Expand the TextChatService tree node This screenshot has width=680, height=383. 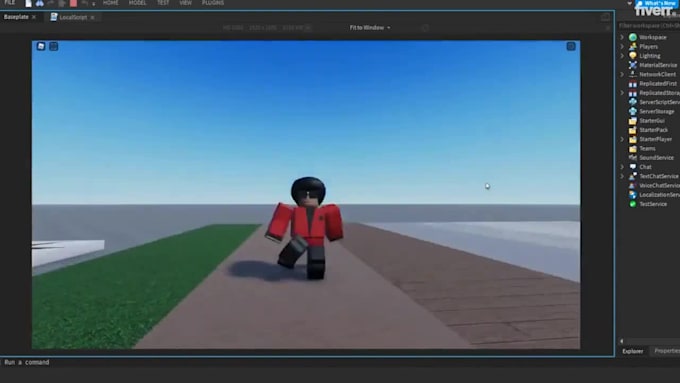(622, 176)
